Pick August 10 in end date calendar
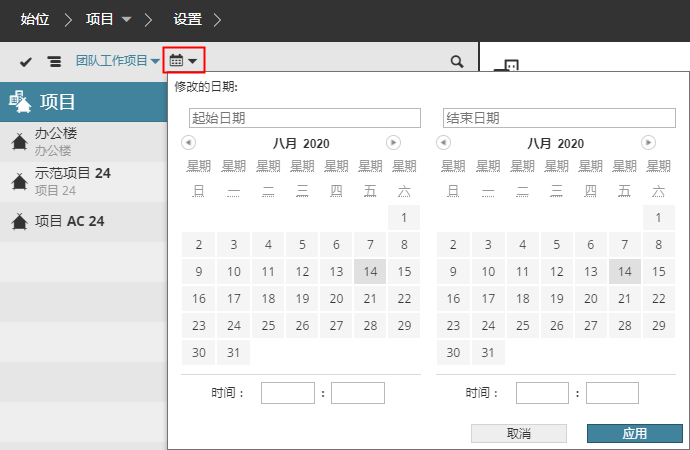 pos(488,271)
